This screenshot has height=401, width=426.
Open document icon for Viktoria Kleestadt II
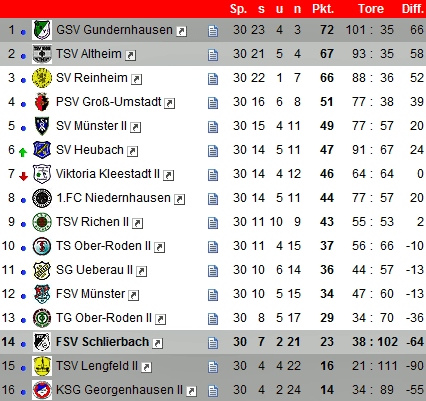coord(213,175)
